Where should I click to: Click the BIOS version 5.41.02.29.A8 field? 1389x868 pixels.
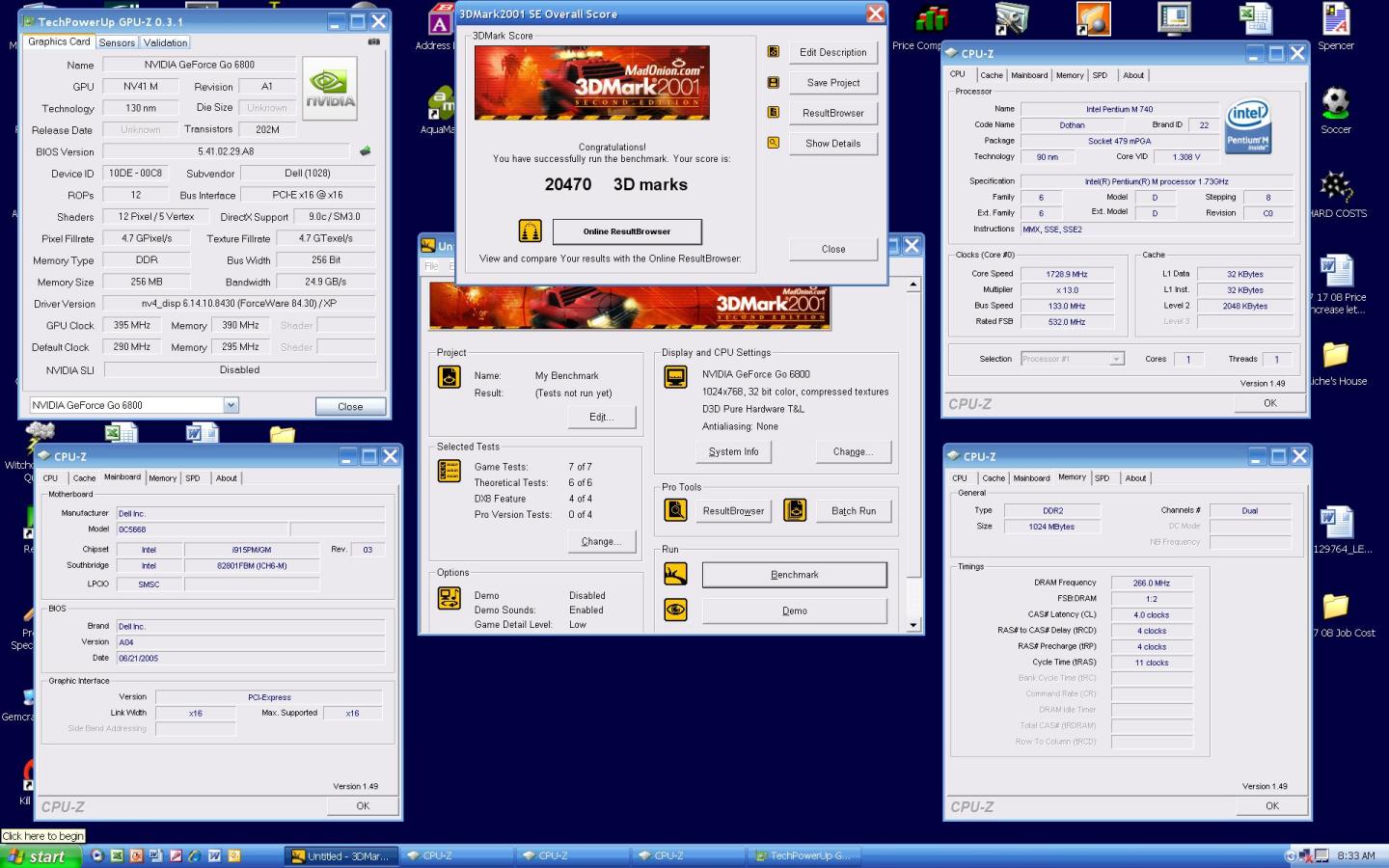[226, 151]
